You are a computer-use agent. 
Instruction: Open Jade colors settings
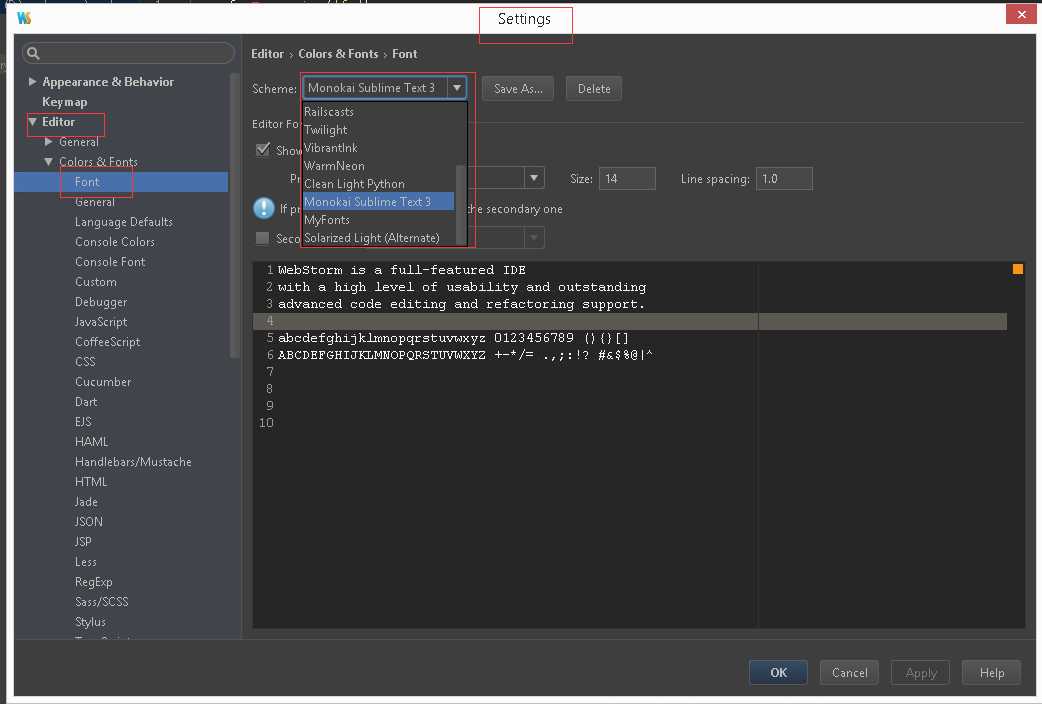(x=86, y=501)
